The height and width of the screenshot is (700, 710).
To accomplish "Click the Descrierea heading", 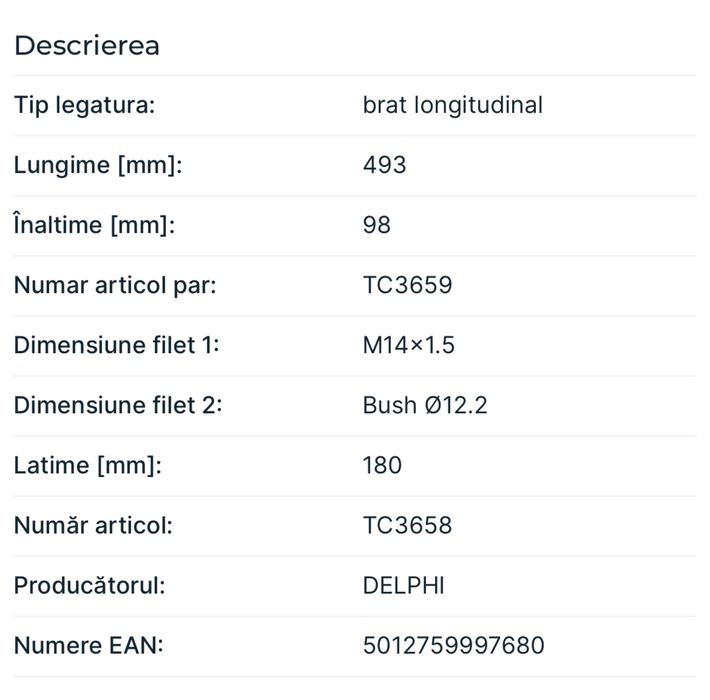I will (x=87, y=46).
